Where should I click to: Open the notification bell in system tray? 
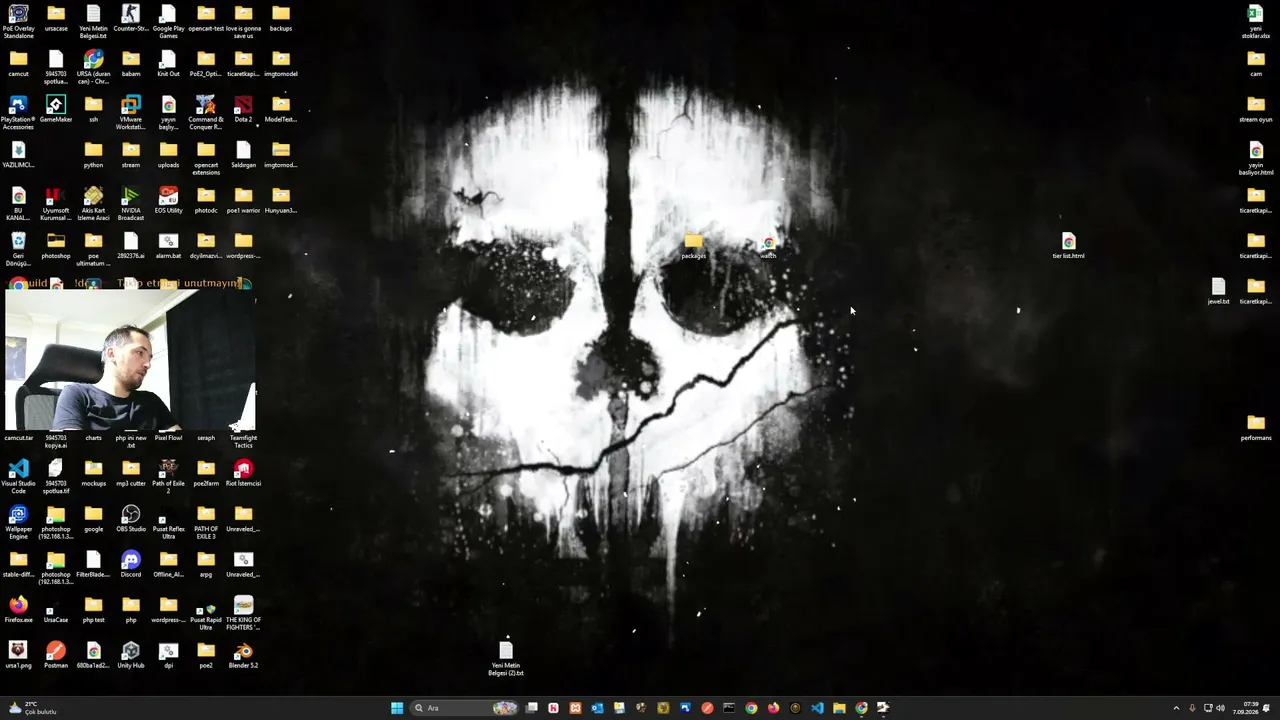point(1267,708)
